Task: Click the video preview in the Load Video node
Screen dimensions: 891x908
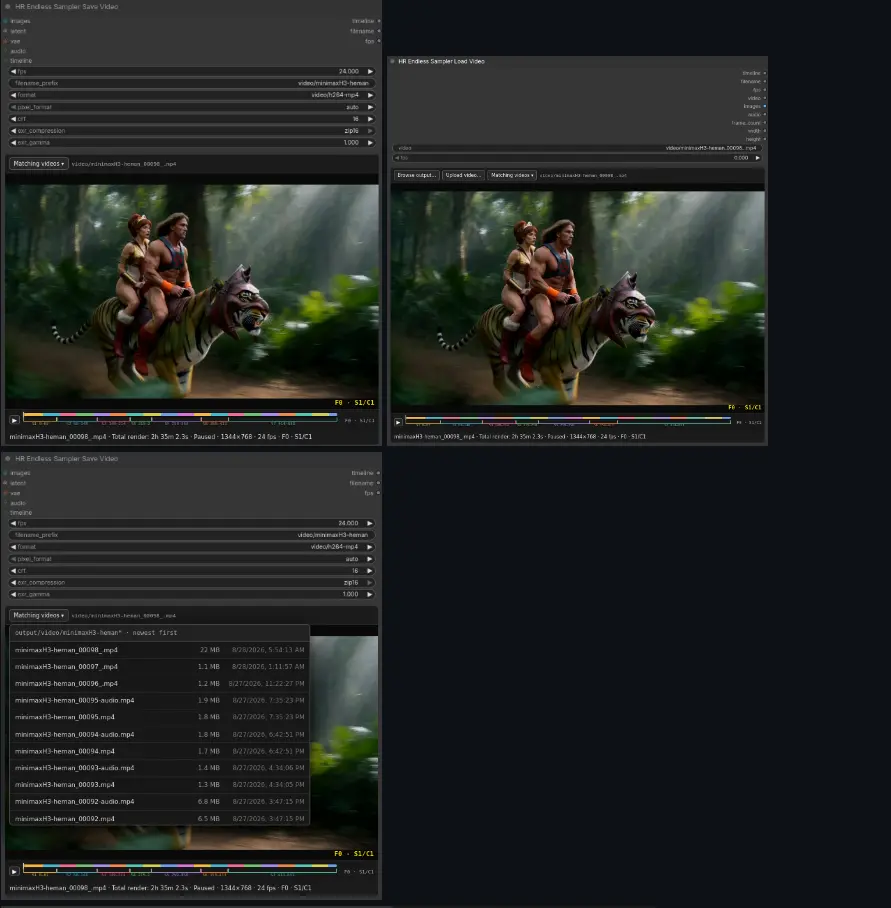Action: [578, 298]
